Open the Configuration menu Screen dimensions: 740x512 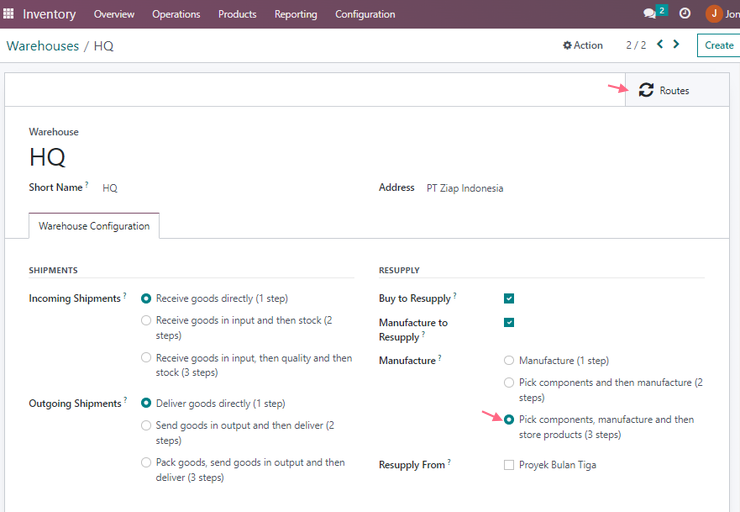pos(365,14)
